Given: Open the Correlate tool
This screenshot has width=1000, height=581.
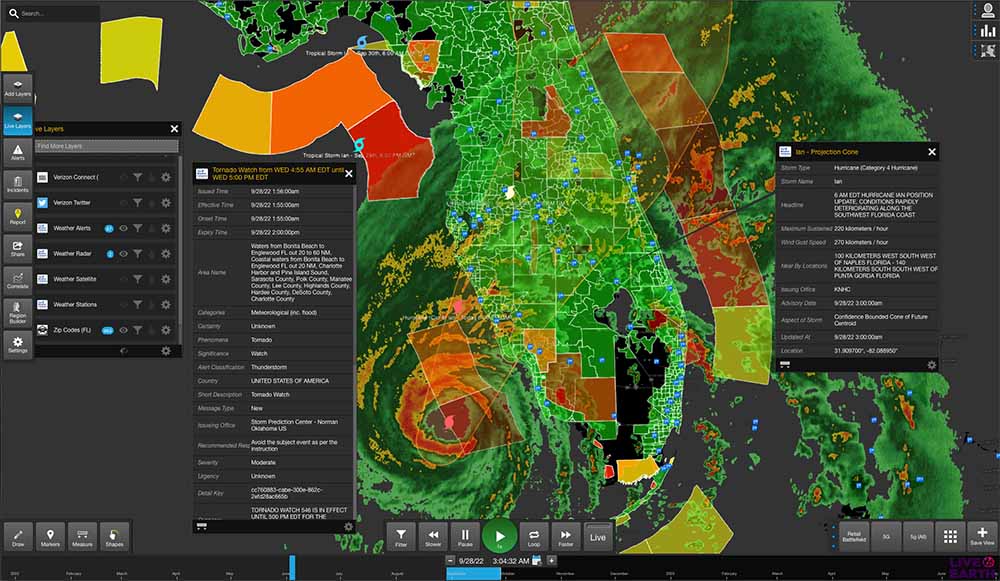Looking at the screenshot, I should (x=18, y=281).
